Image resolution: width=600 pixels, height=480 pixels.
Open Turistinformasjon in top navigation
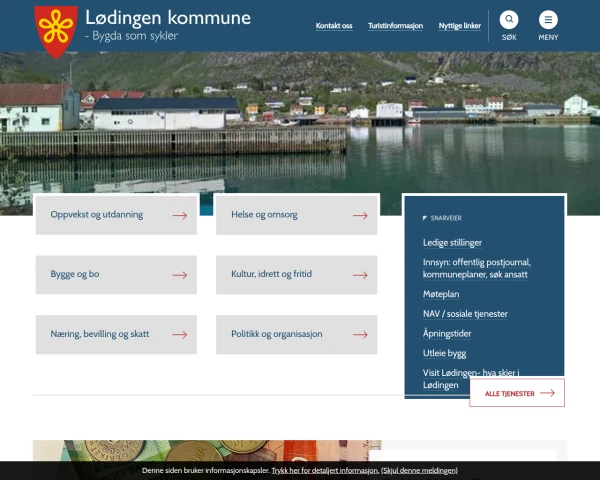(x=395, y=26)
